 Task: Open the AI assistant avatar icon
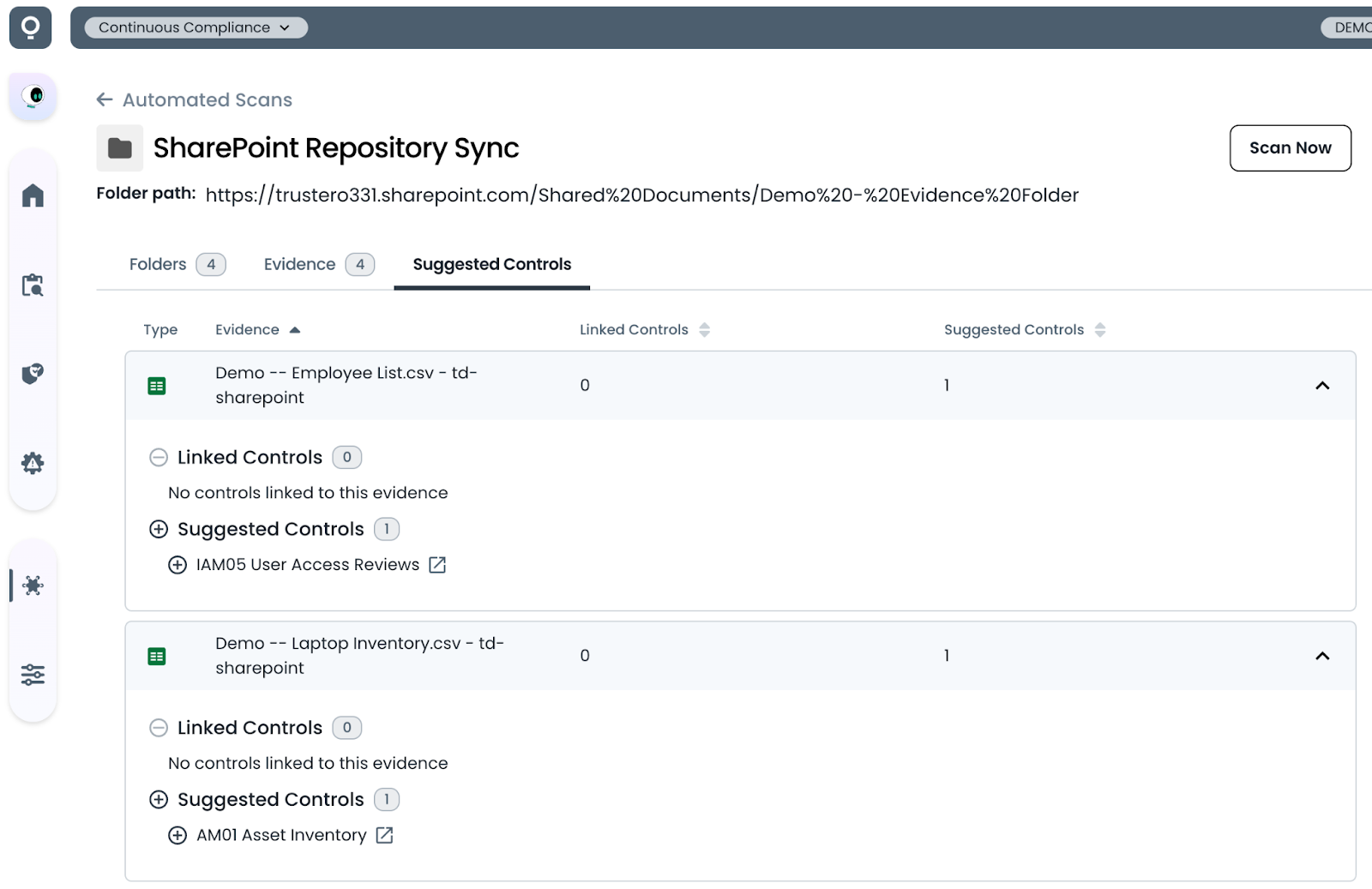[33, 95]
